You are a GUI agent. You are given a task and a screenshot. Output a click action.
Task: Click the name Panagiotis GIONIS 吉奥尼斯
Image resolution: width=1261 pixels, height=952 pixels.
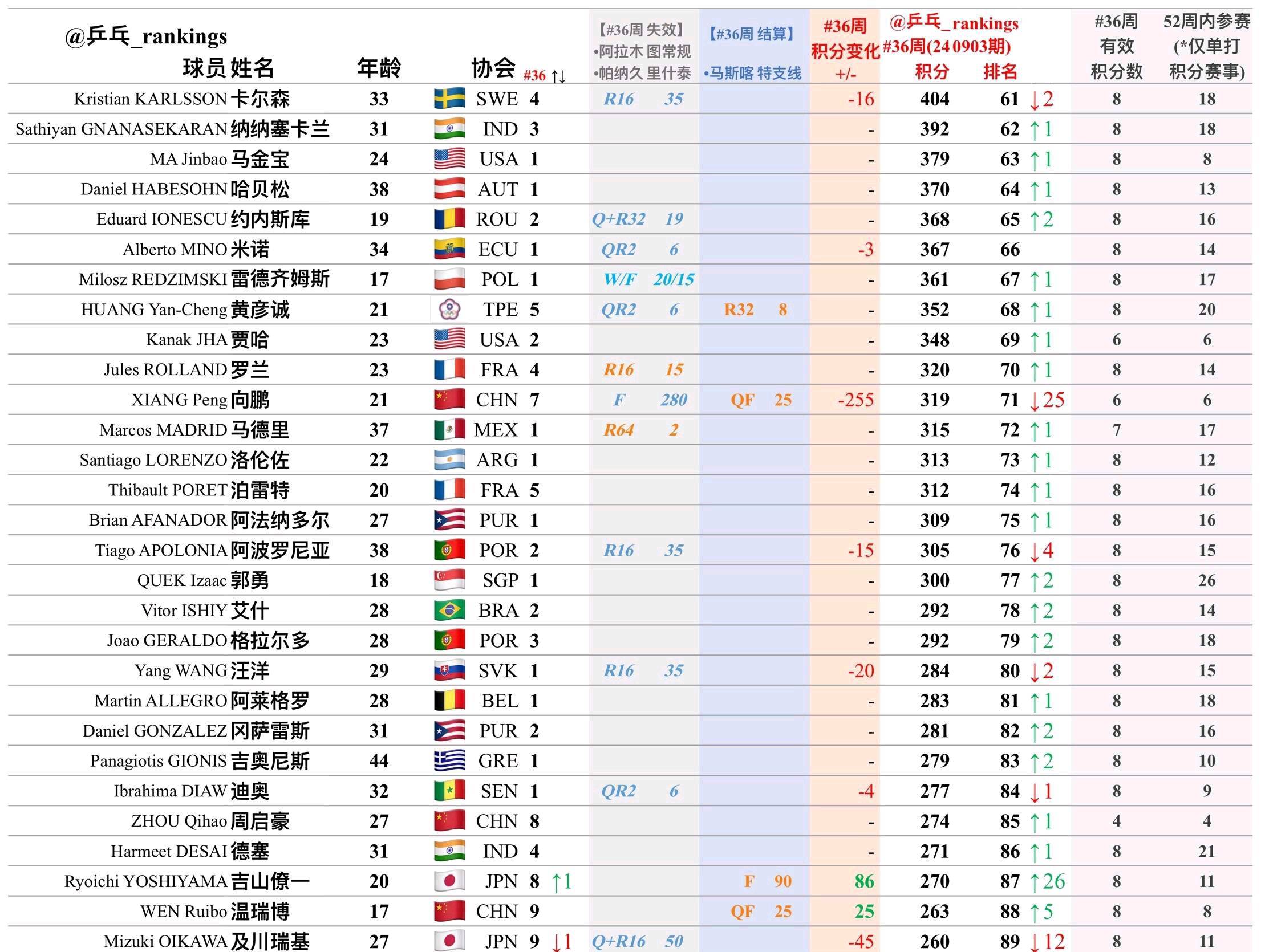coord(200,761)
